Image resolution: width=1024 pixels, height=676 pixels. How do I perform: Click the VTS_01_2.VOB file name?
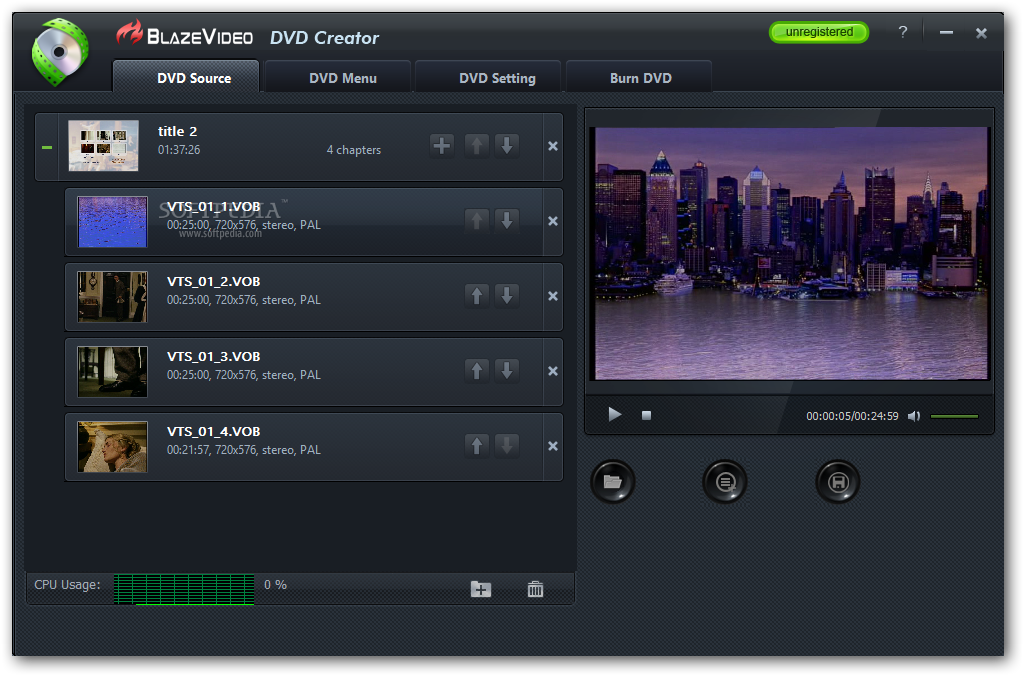click(214, 282)
